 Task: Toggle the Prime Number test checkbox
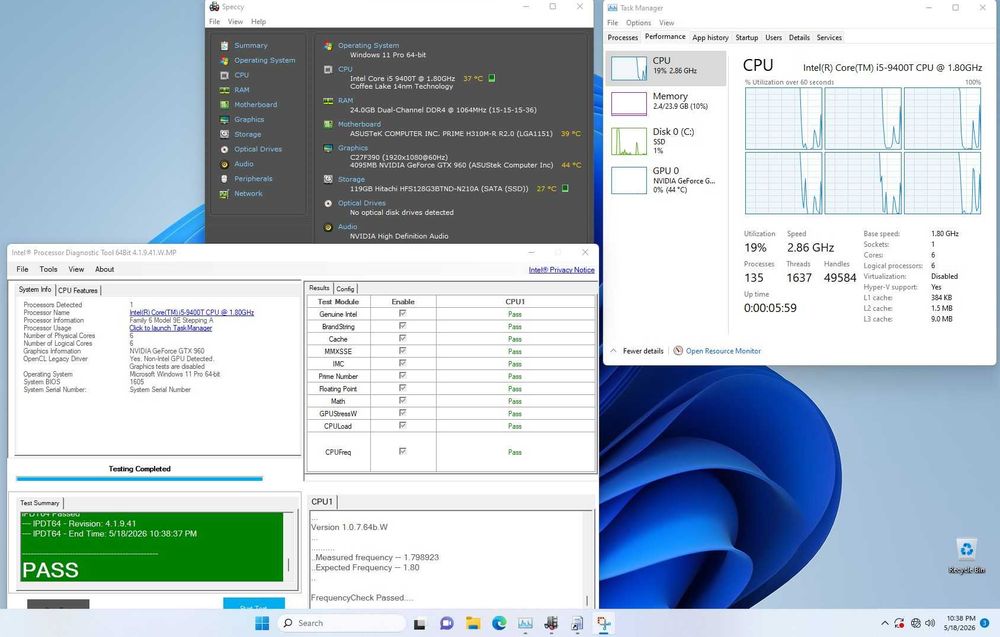(x=402, y=376)
